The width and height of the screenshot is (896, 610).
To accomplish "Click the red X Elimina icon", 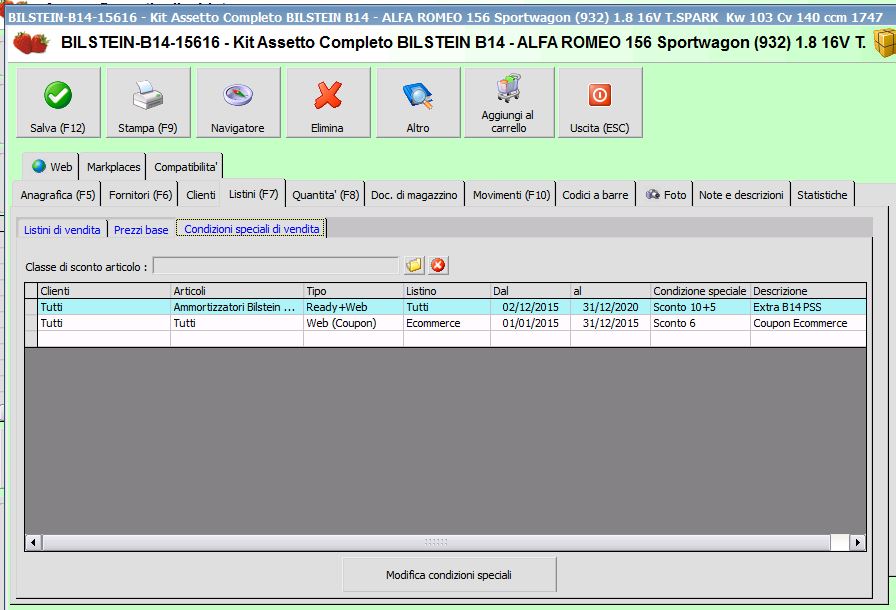I will coord(327,95).
